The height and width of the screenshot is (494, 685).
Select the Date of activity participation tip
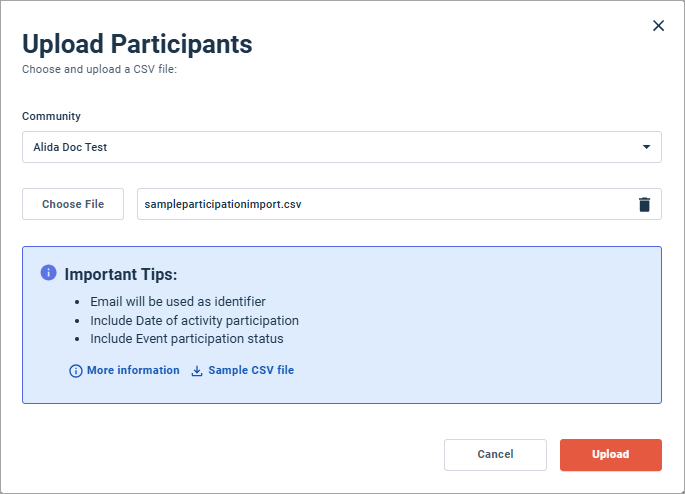[194, 321]
